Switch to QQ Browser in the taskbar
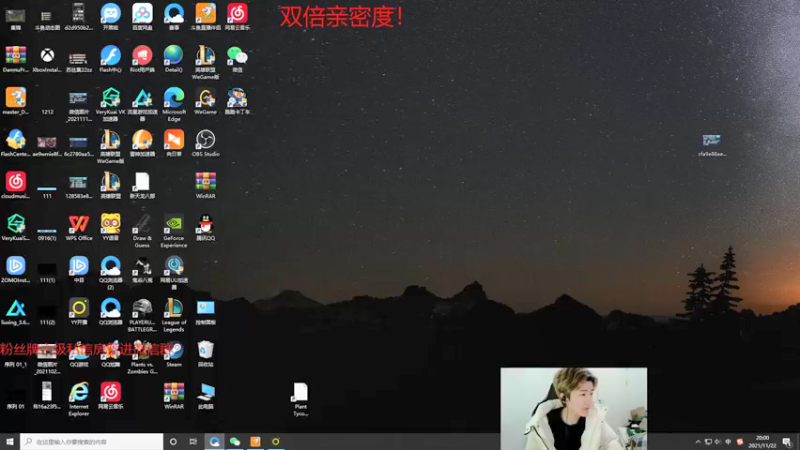The height and width of the screenshot is (450, 800). point(214,441)
